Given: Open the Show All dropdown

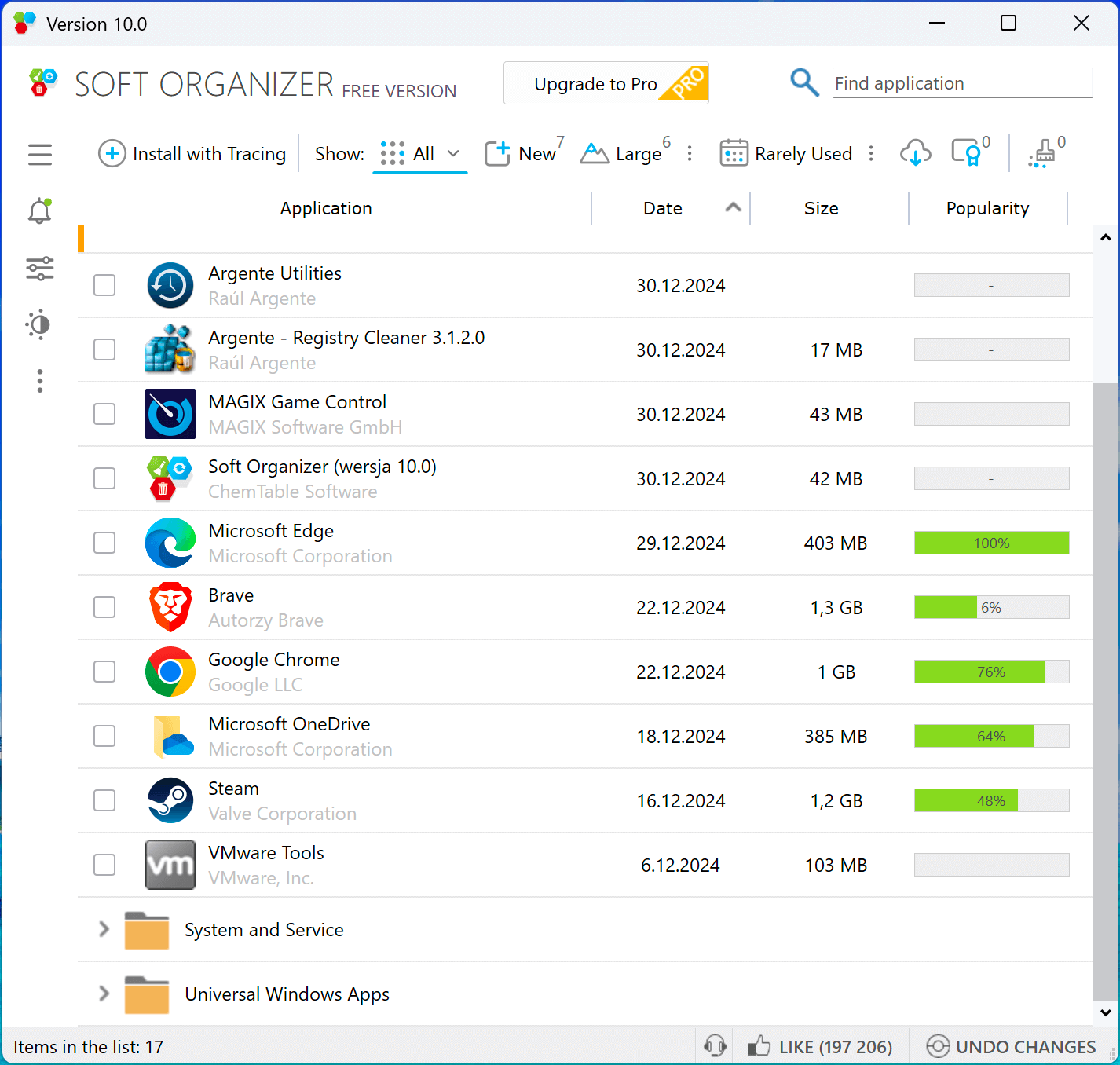Looking at the screenshot, I should point(420,154).
